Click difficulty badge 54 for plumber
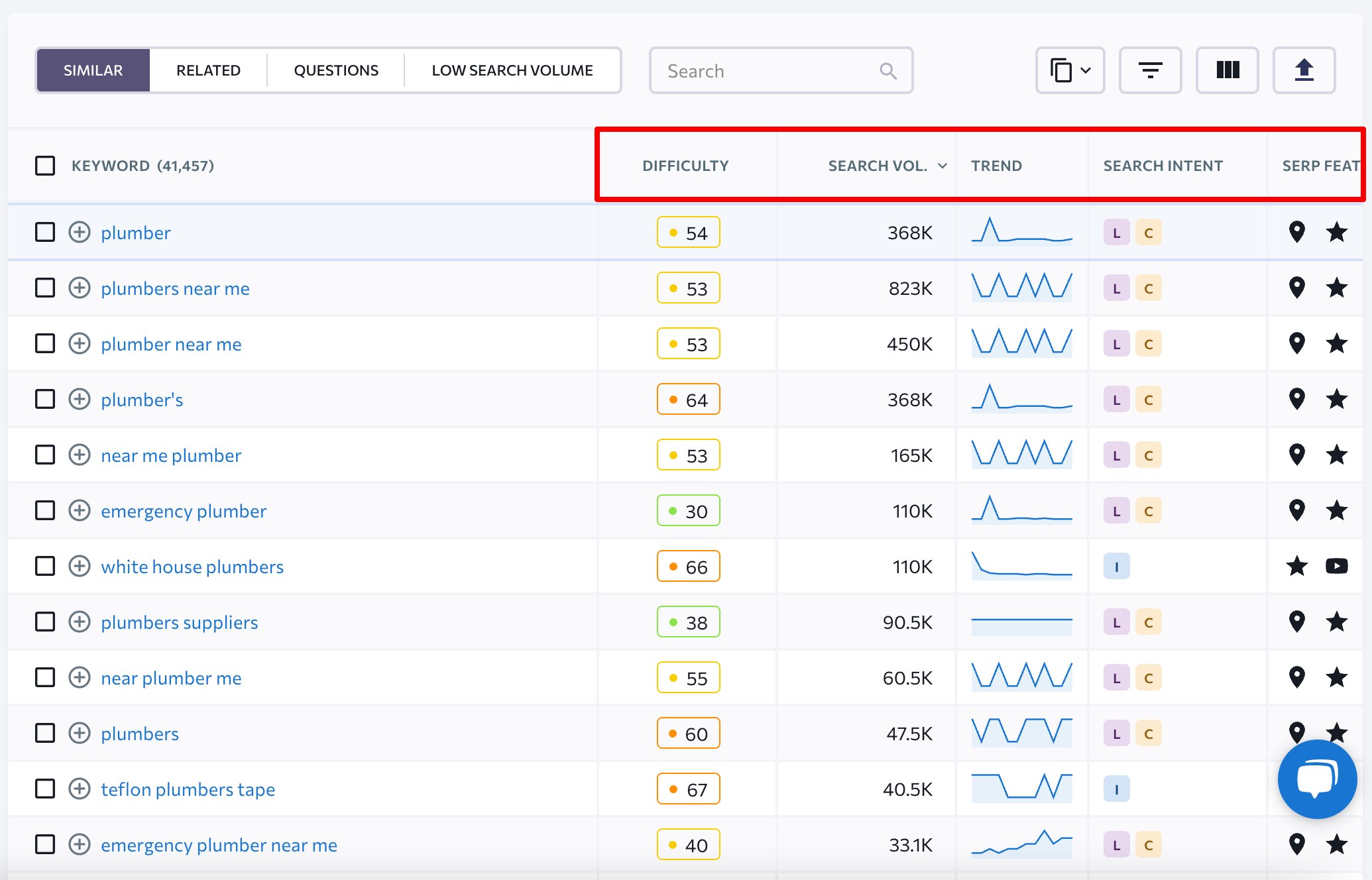 pyautogui.click(x=689, y=233)
